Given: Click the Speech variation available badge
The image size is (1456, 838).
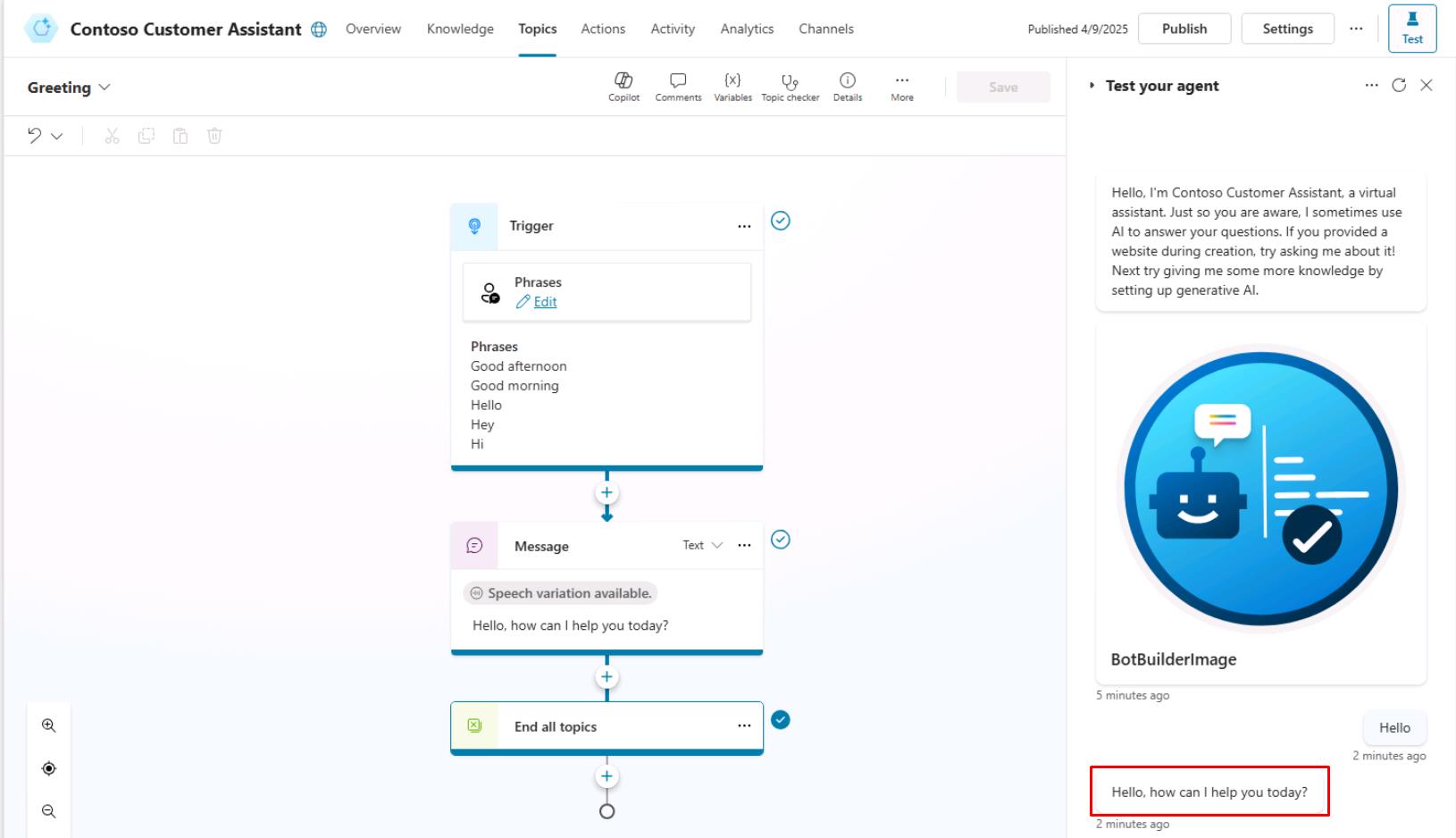Looking at the screenshot, I should coord(560,593).
